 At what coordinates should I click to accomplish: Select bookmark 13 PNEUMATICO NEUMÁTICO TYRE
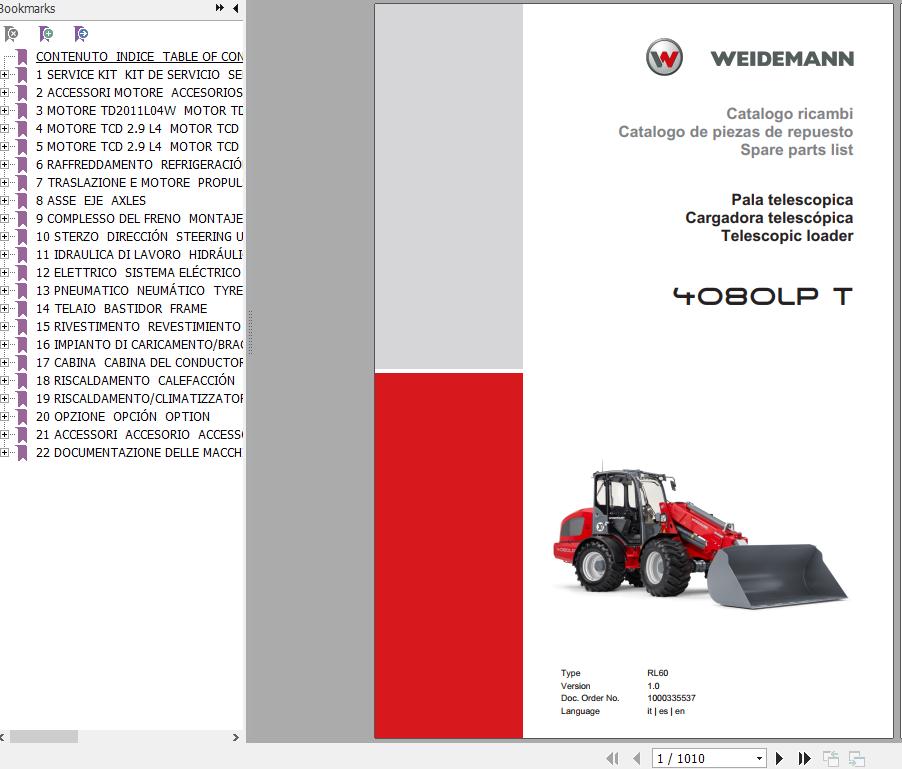click(x=139, y=290)
